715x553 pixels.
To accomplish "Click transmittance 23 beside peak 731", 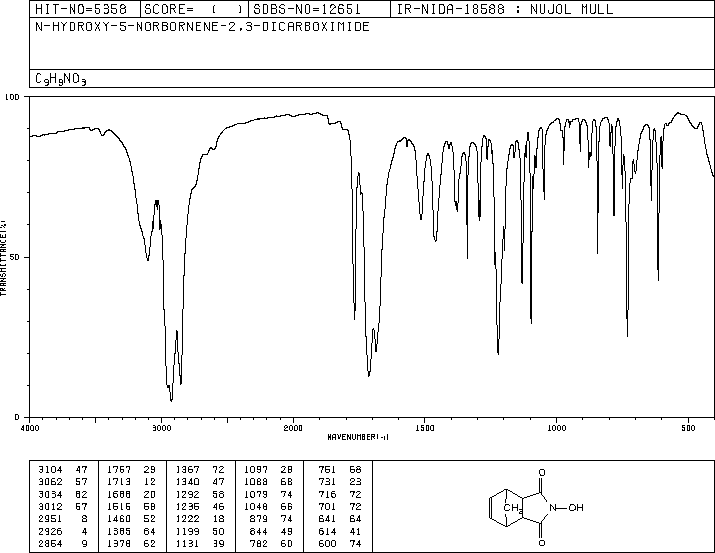I will (355, 482).
